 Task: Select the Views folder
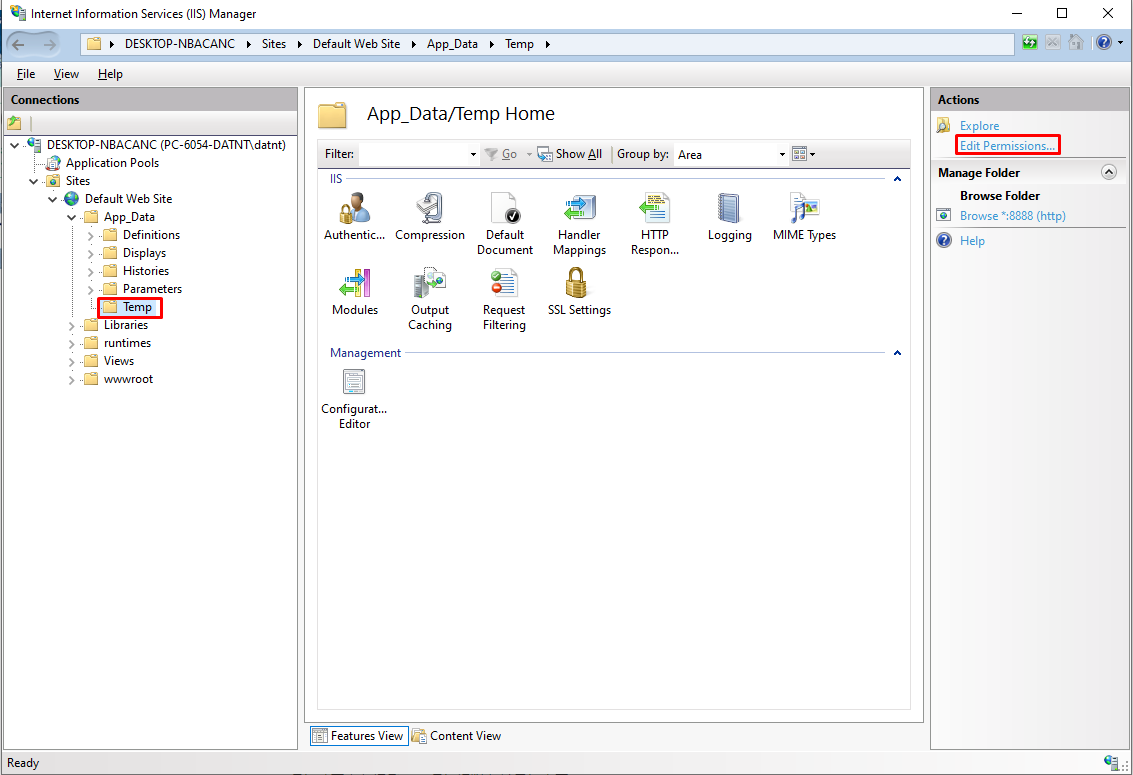[119, 361]
